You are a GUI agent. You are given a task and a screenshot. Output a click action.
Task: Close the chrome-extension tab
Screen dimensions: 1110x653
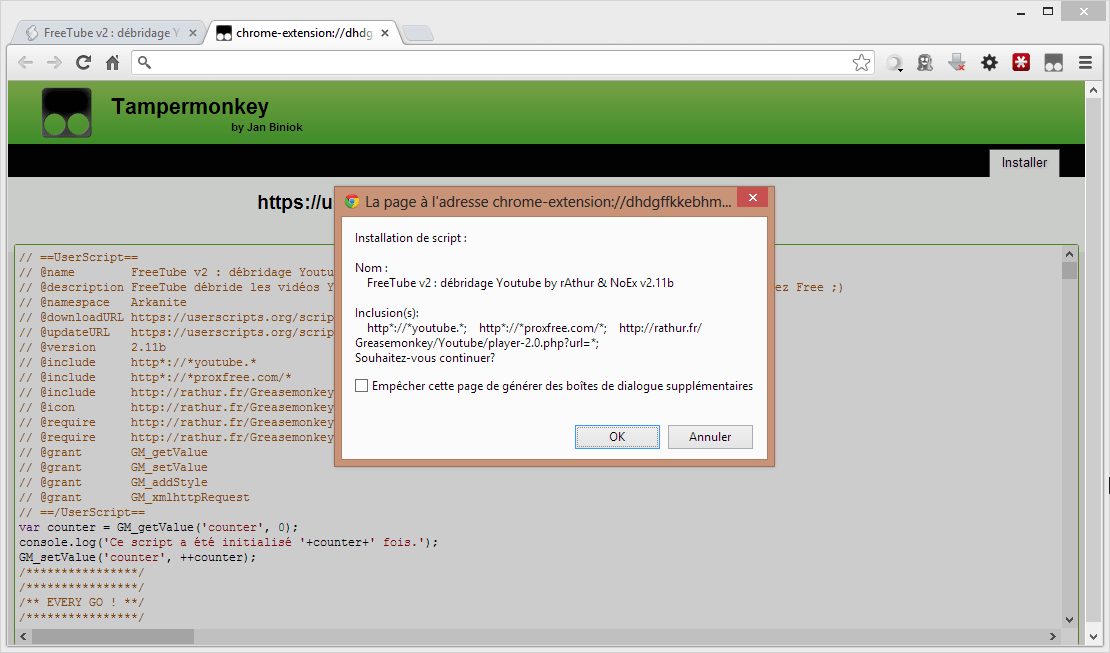[385, 33]
